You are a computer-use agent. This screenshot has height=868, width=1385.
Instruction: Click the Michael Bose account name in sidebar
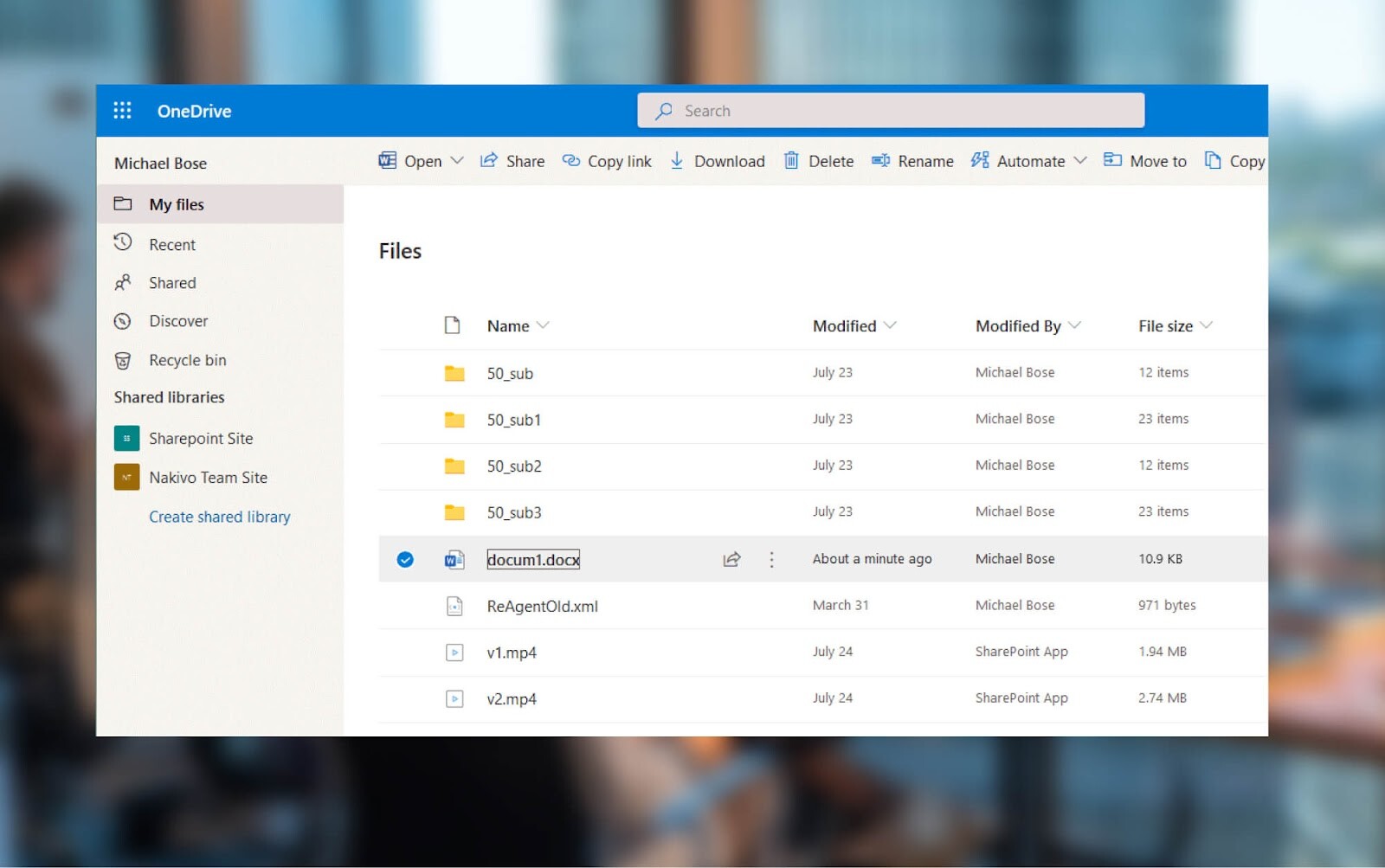(160, 164)
